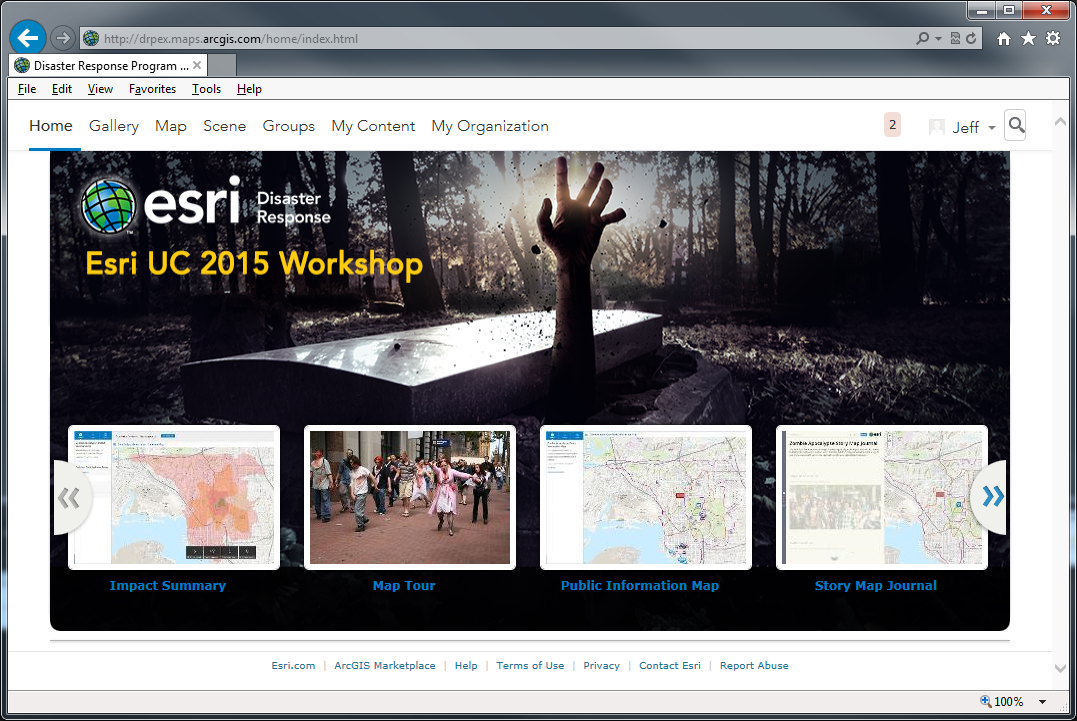
Task: Open the Groups page
Action: click(x=288, y=126)
